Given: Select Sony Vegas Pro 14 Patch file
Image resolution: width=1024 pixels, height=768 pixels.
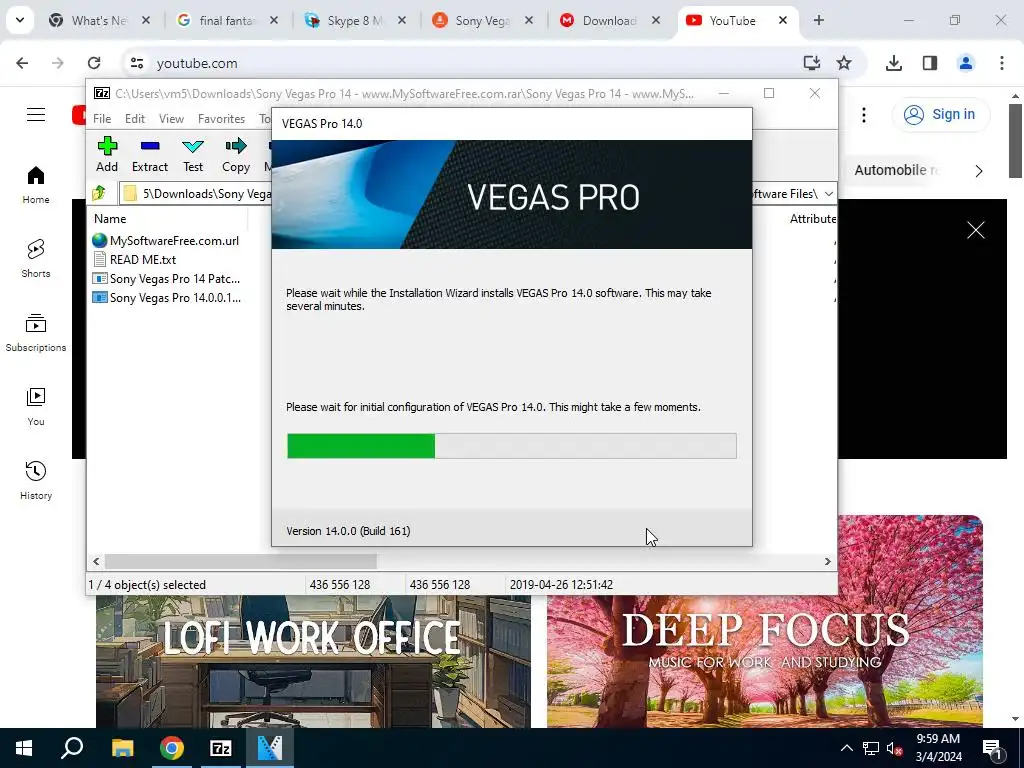Looking at the screenshot, I should (x=167, y=279).
